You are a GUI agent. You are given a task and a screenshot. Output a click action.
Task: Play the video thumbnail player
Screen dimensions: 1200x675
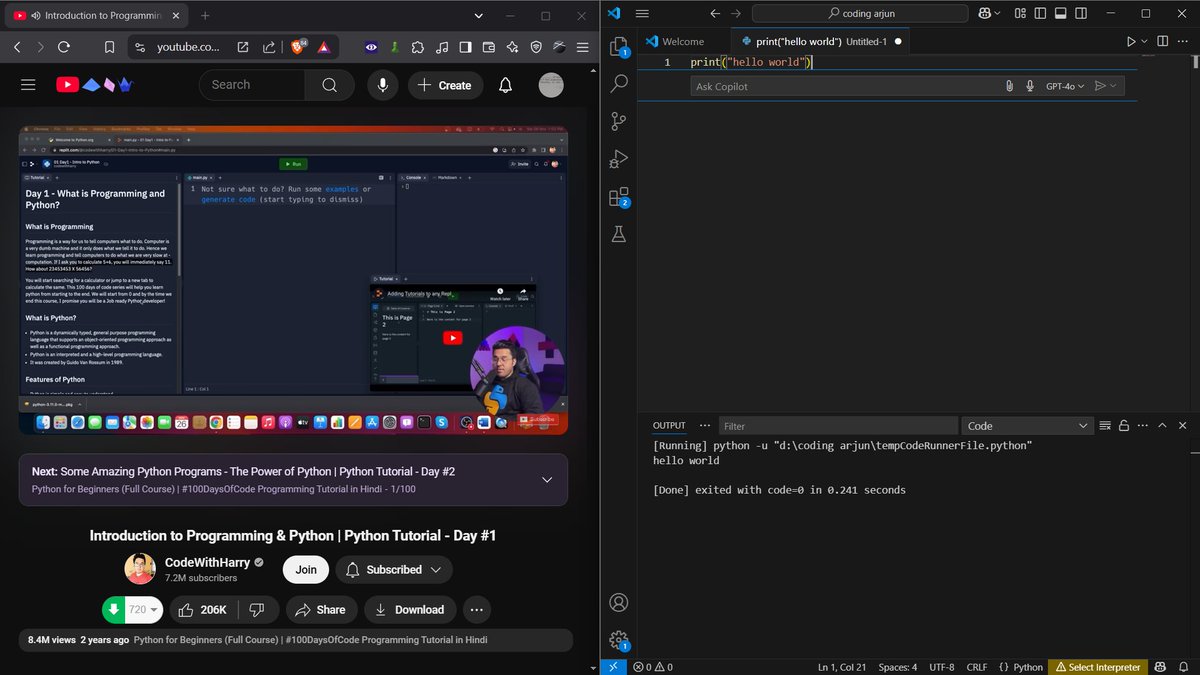tap(294, 281)
